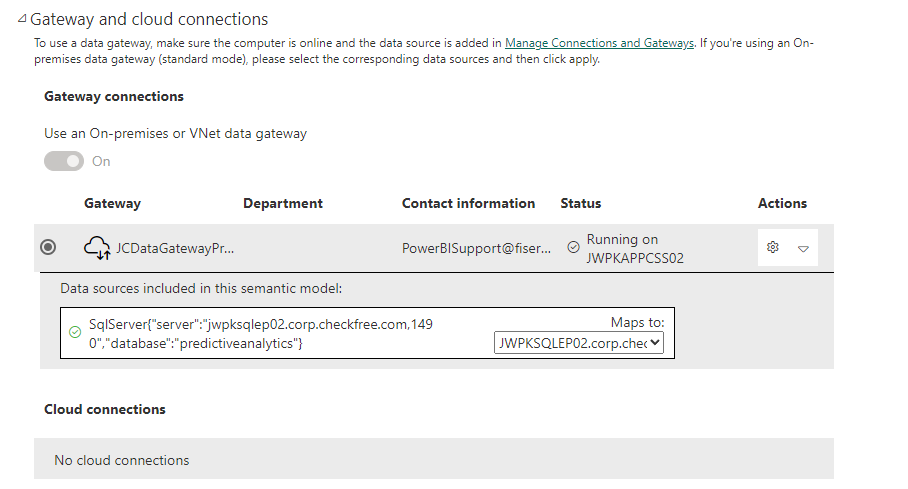Open the Maps to dropdown
This screenshot has height=489, width=908.
coord(579,342)
